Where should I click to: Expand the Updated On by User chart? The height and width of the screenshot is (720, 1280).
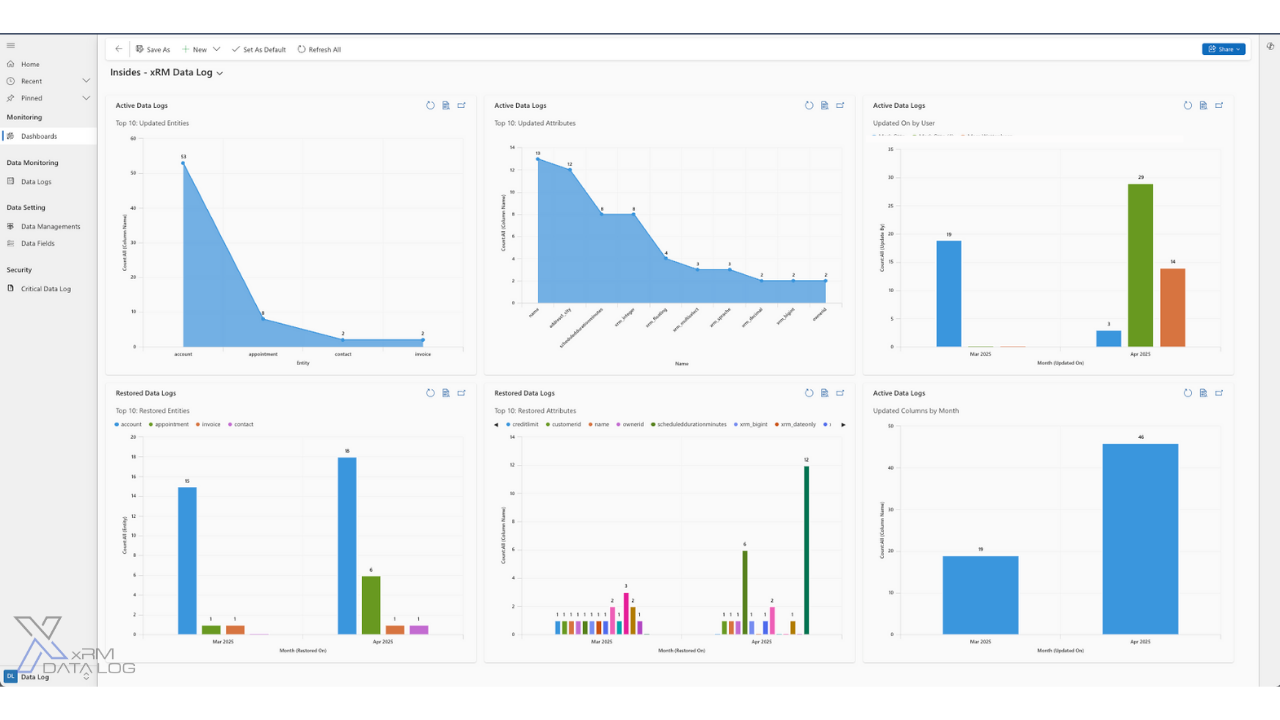[1219, 105]
